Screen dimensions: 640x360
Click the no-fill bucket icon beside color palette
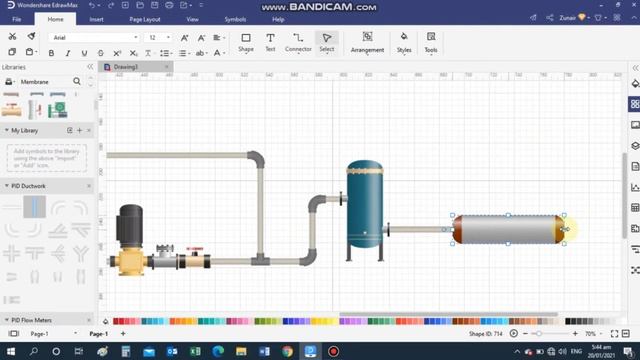pyautogui.click(x=106, y=322)
